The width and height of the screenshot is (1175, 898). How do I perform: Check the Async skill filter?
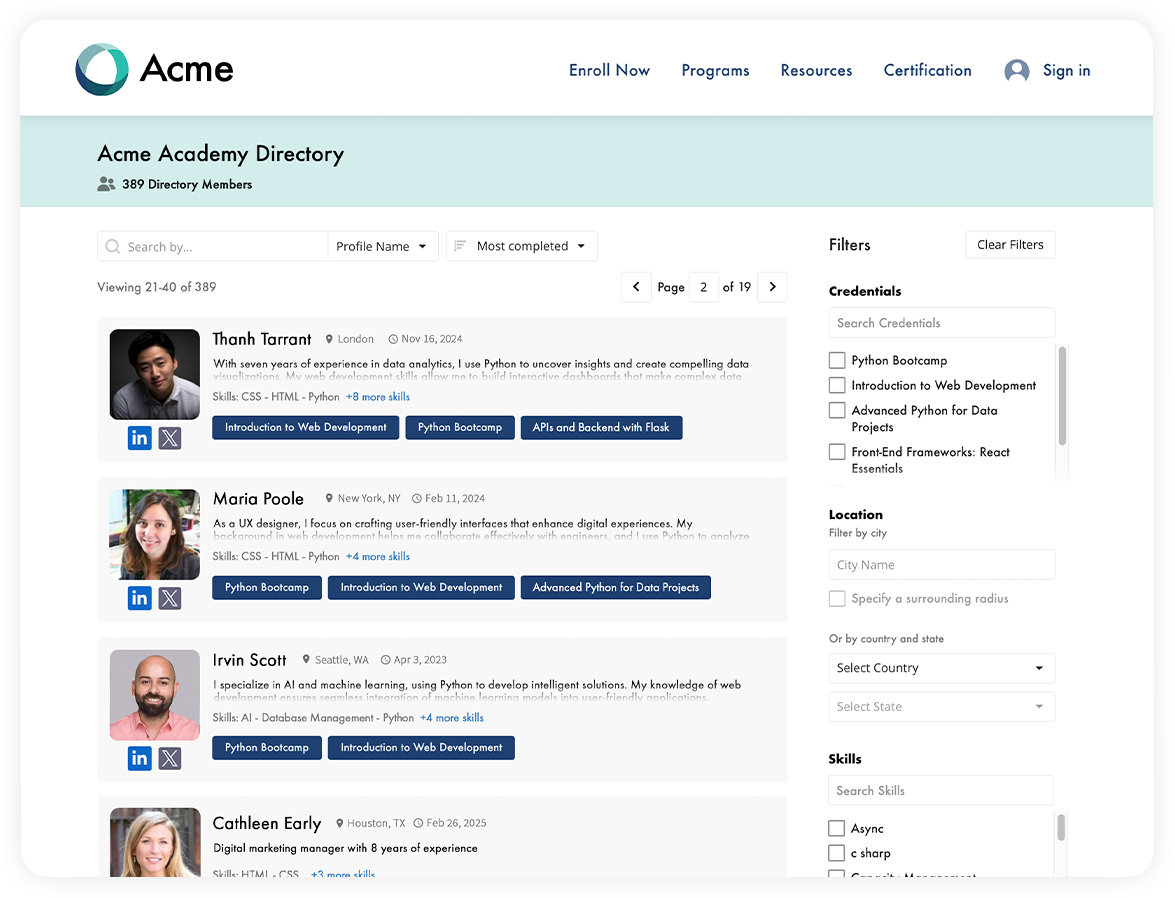click(836, 828)
